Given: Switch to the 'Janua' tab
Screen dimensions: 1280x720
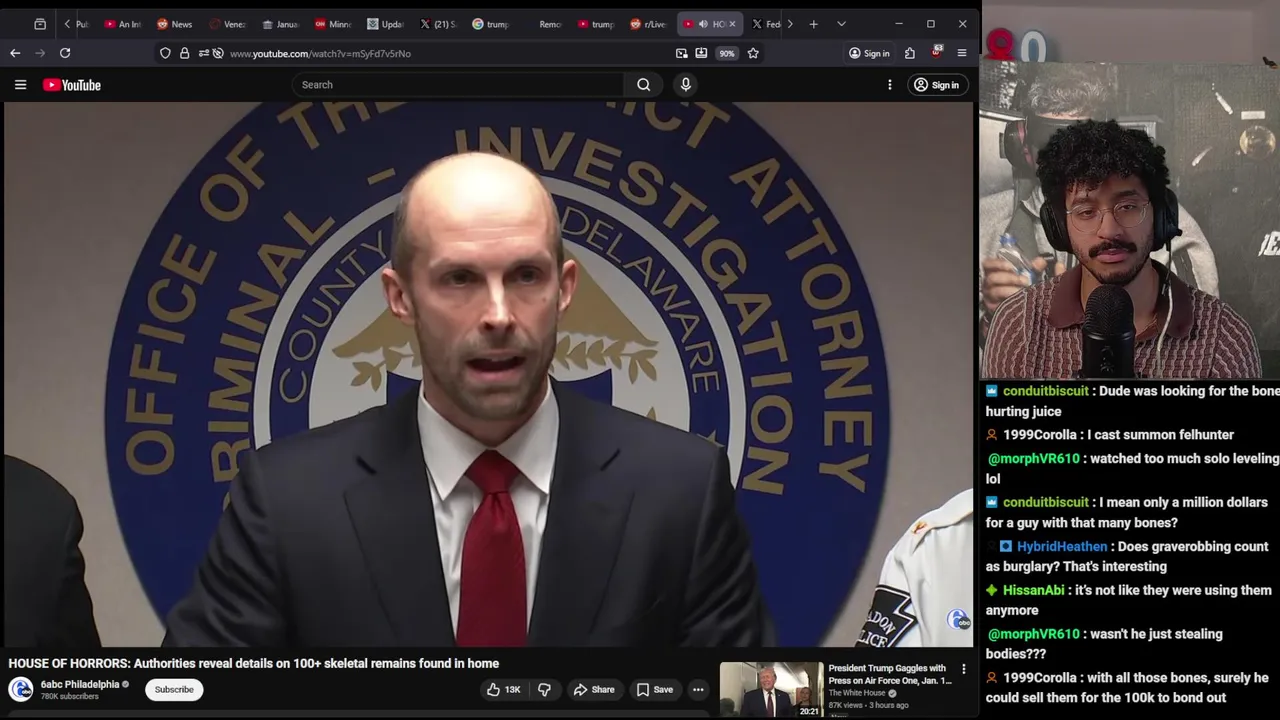Looking at the screenshot, I should point(280,24).
